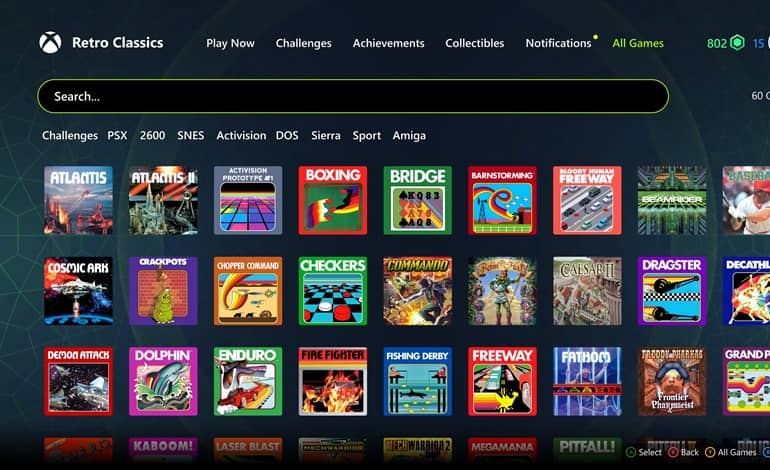Open the Atlantis game tile
The height and width of the screenshot is (470, 770).
pos(79,200)
